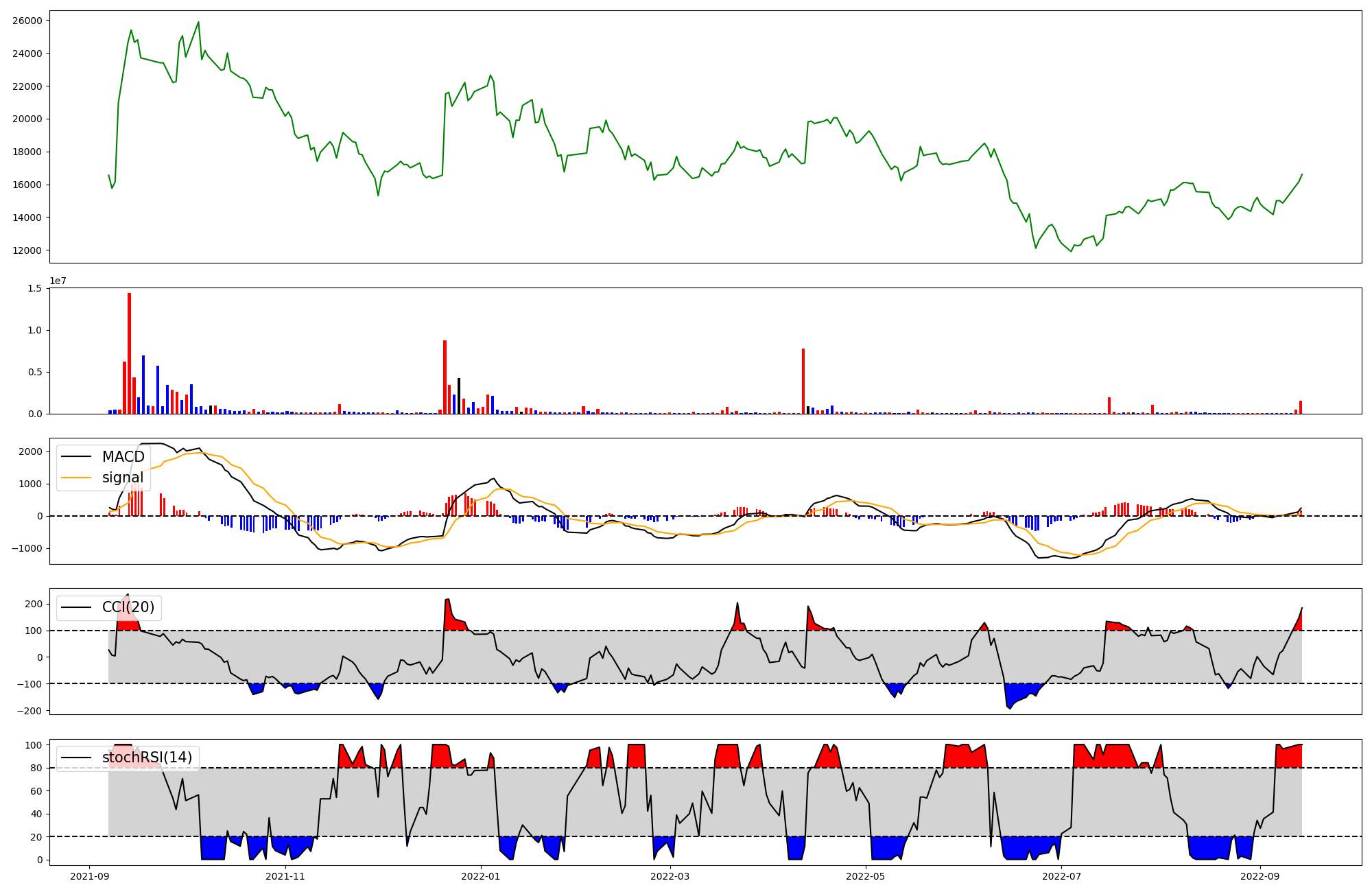Click the 2021-09 date tick label

coord(89,876)
